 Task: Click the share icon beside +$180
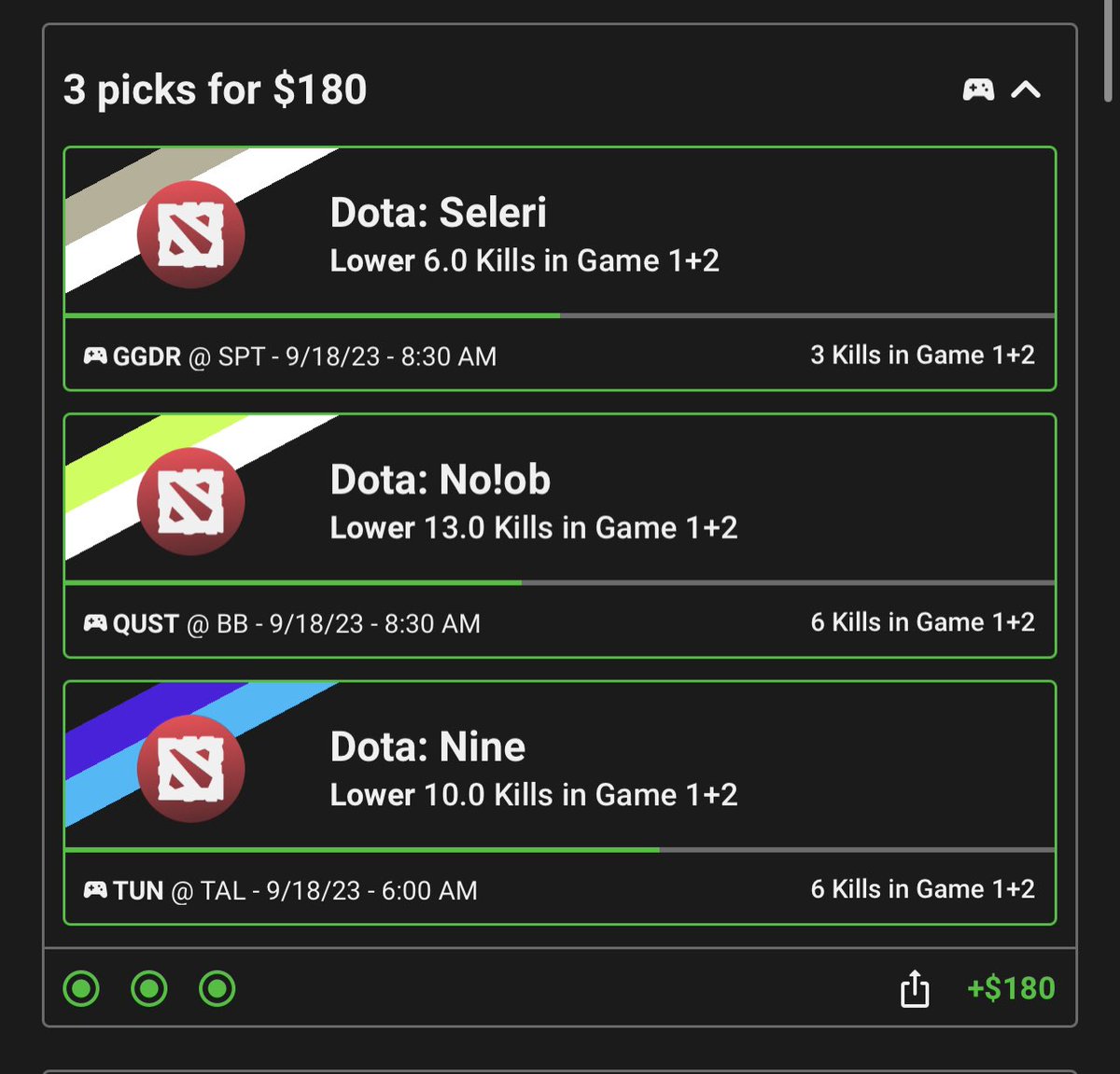(915, 988)
